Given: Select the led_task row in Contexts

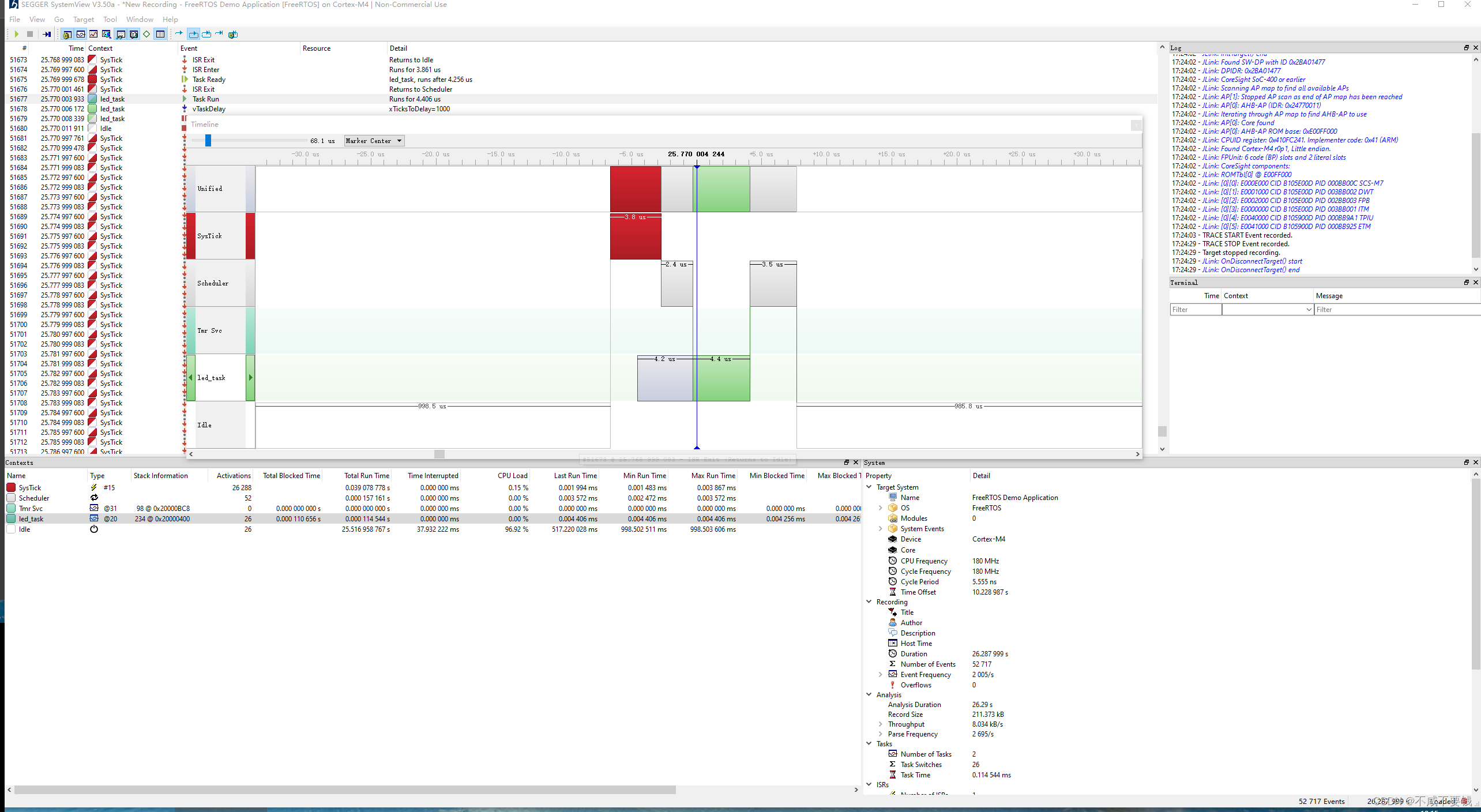Looking at the screenshot, I should (433, 518).
